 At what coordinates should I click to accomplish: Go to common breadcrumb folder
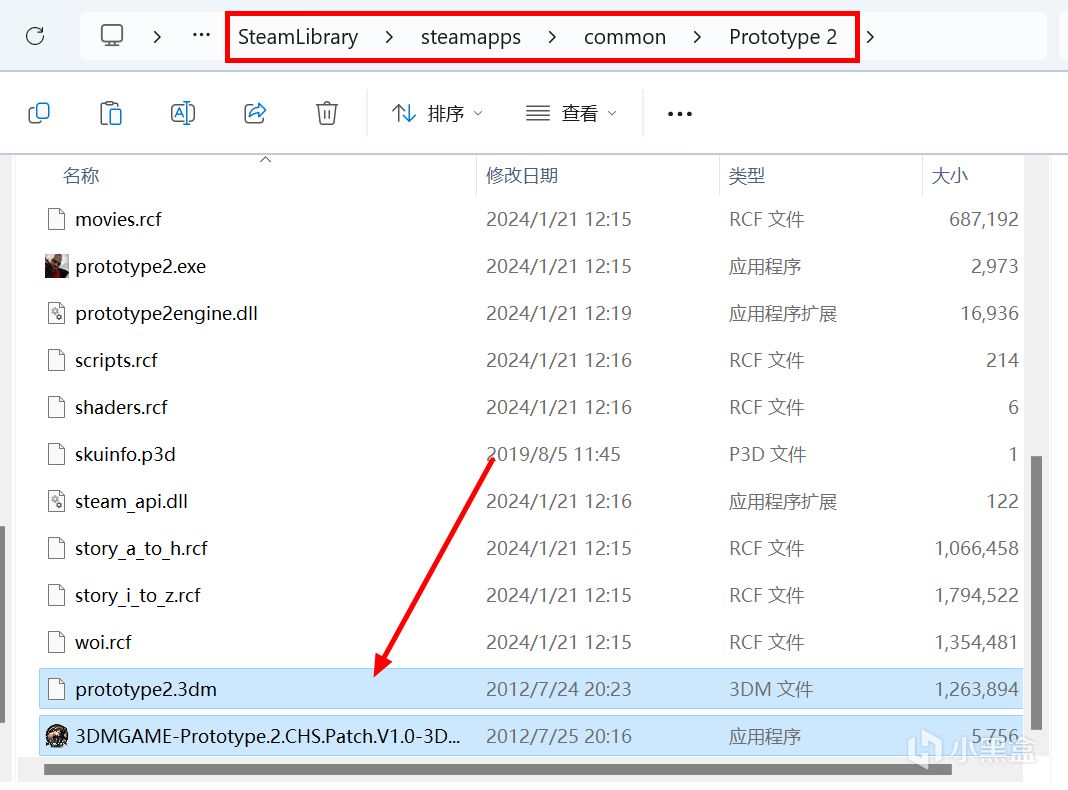point(625,37)
